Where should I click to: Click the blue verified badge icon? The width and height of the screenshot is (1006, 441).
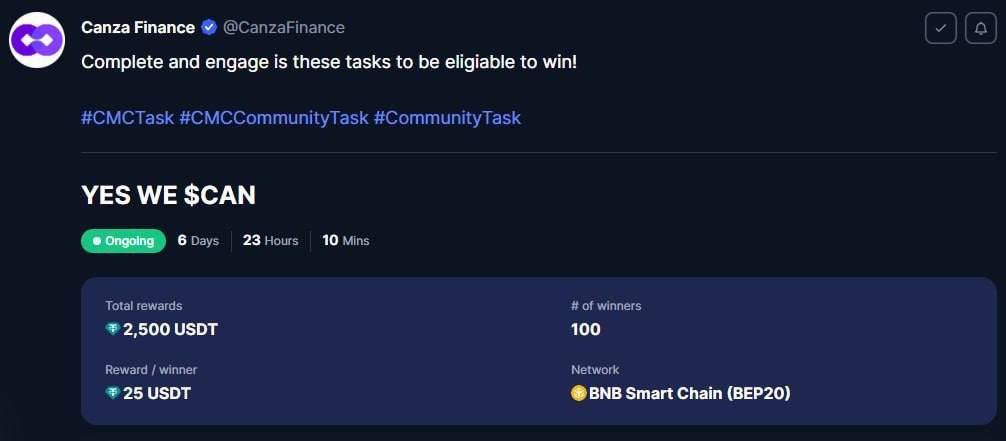click(209, 28)
